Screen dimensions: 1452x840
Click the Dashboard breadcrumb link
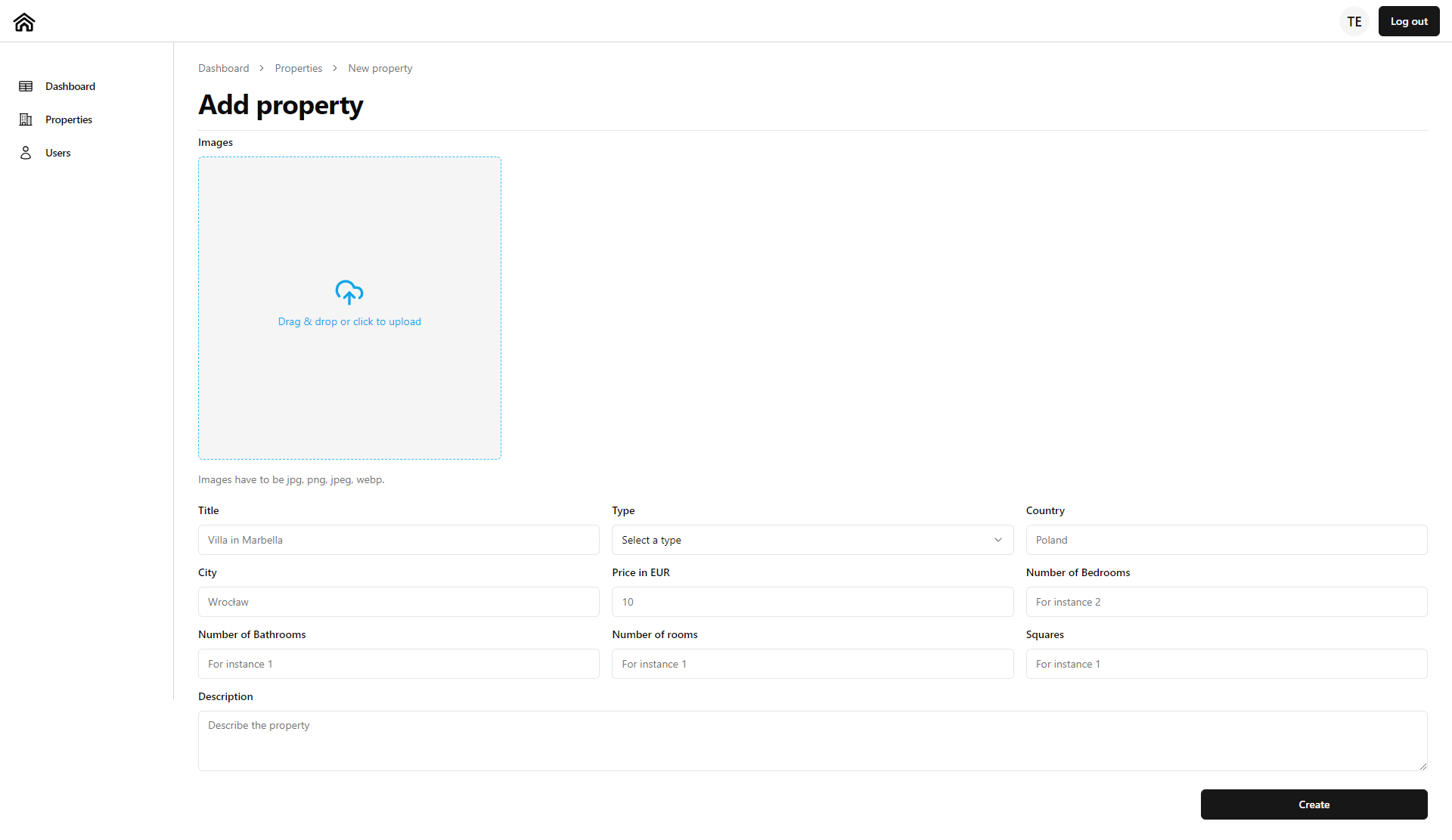click(x=223, y=68)
